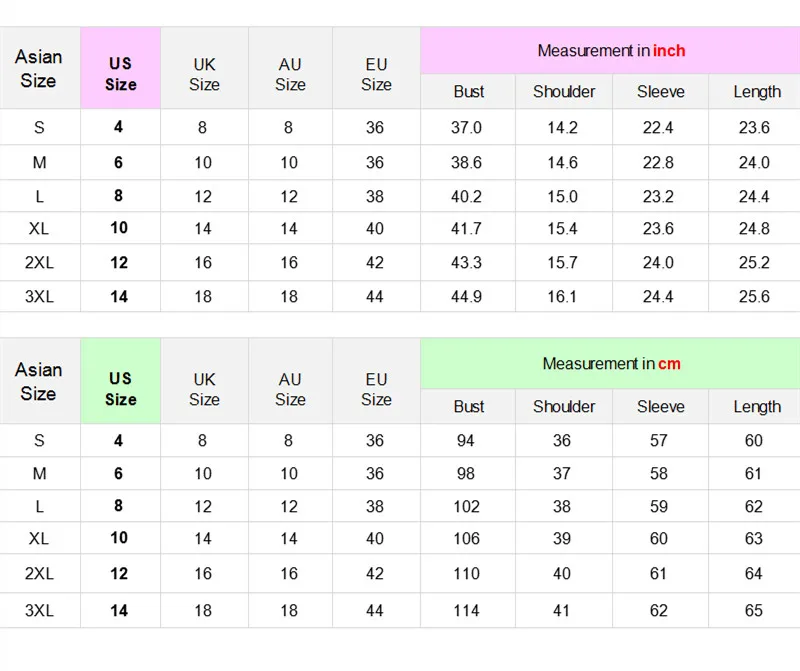Click the S row label in cm table
The image size is (800, 671).
tap(39, 440)
